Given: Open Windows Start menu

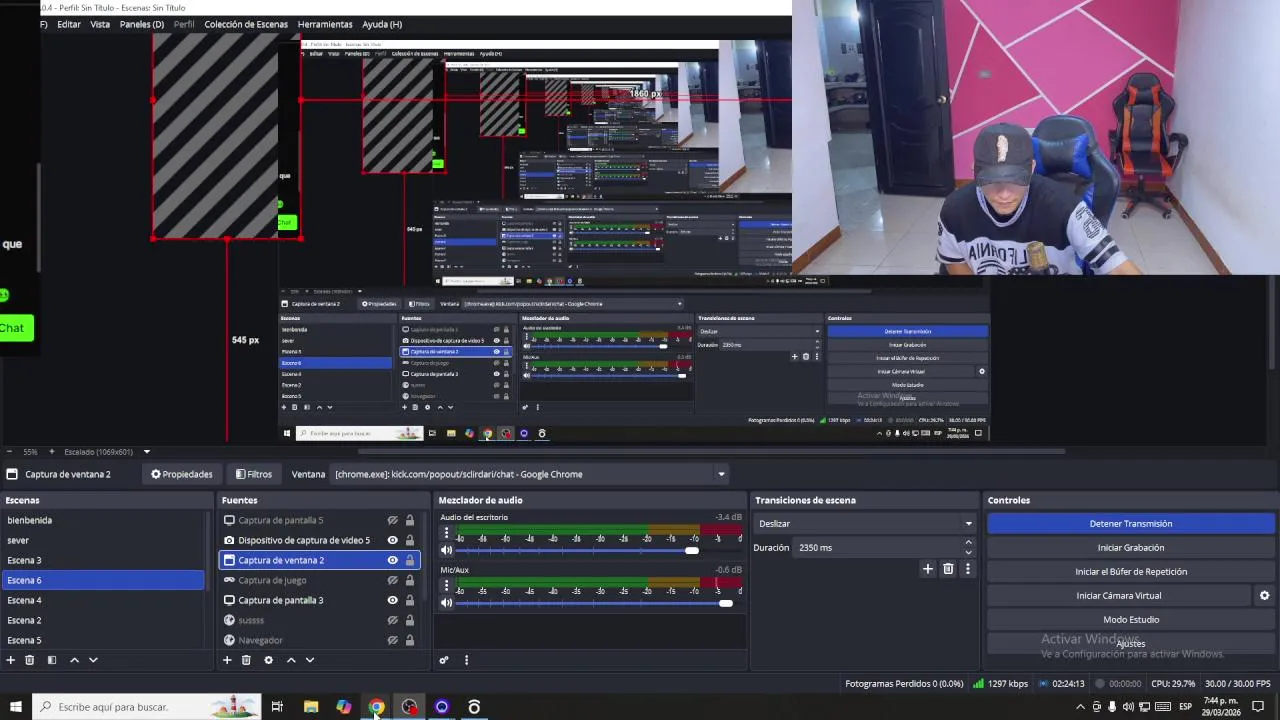Looking at the screenshot, I should (15, 707).
